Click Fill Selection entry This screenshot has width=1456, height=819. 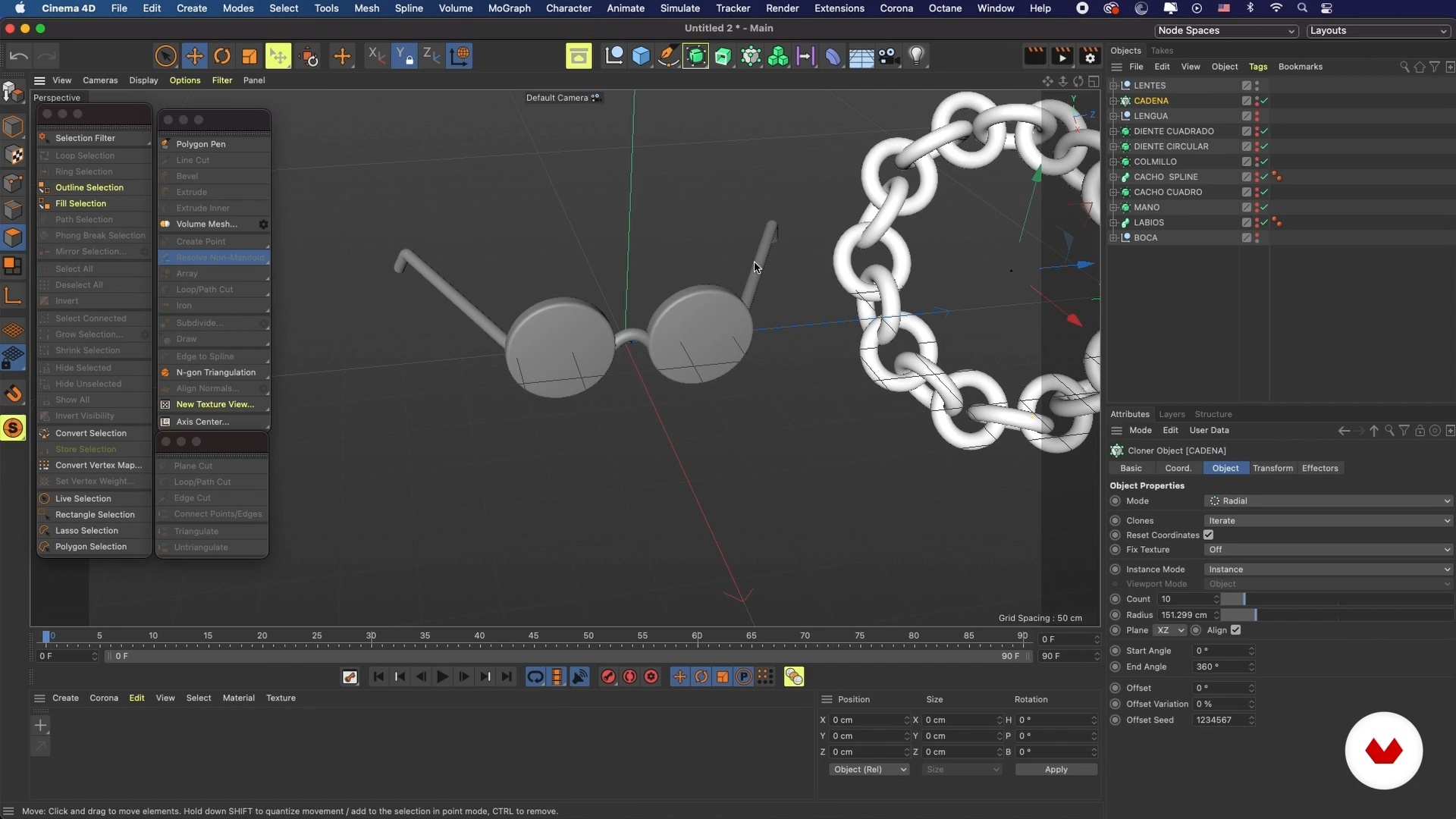[80, 203]
